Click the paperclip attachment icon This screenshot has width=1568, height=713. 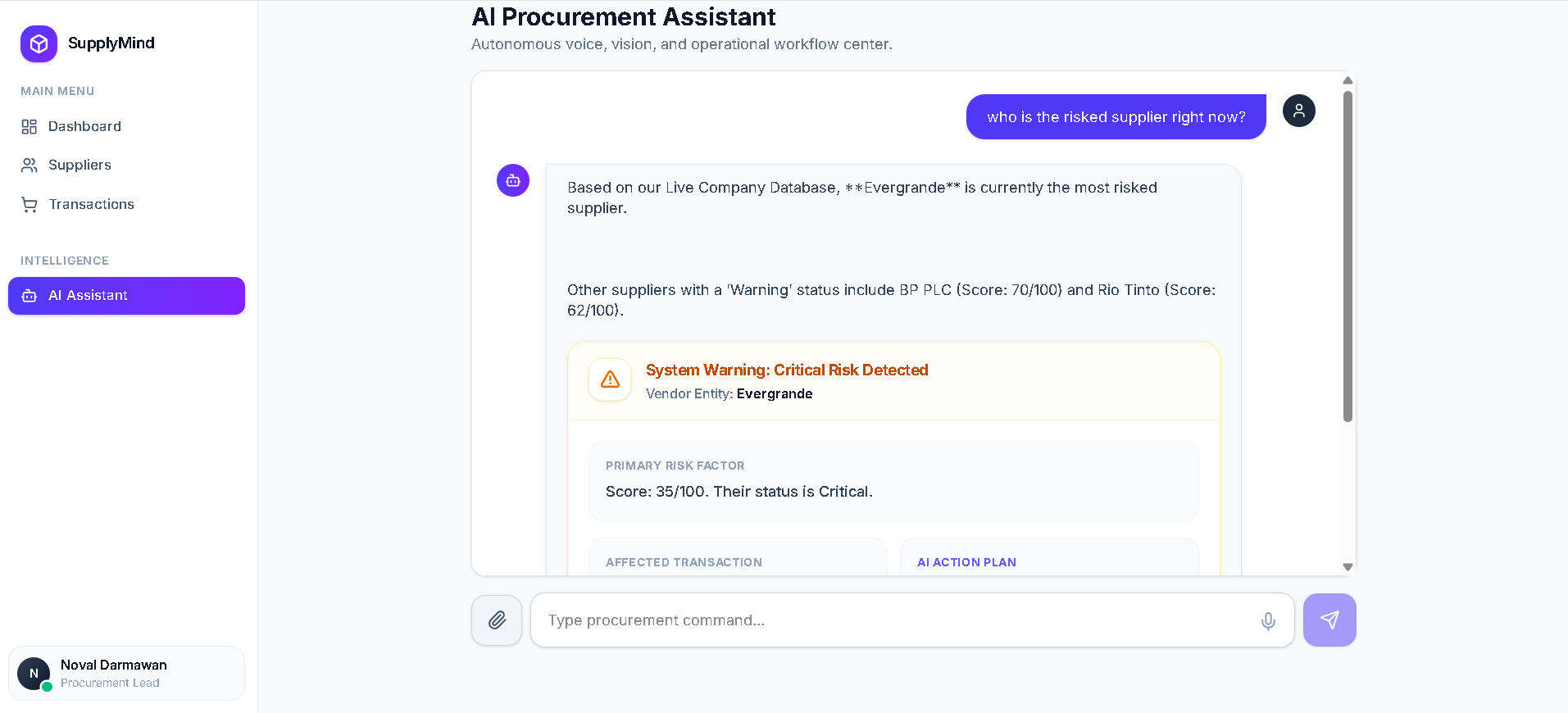497,620
